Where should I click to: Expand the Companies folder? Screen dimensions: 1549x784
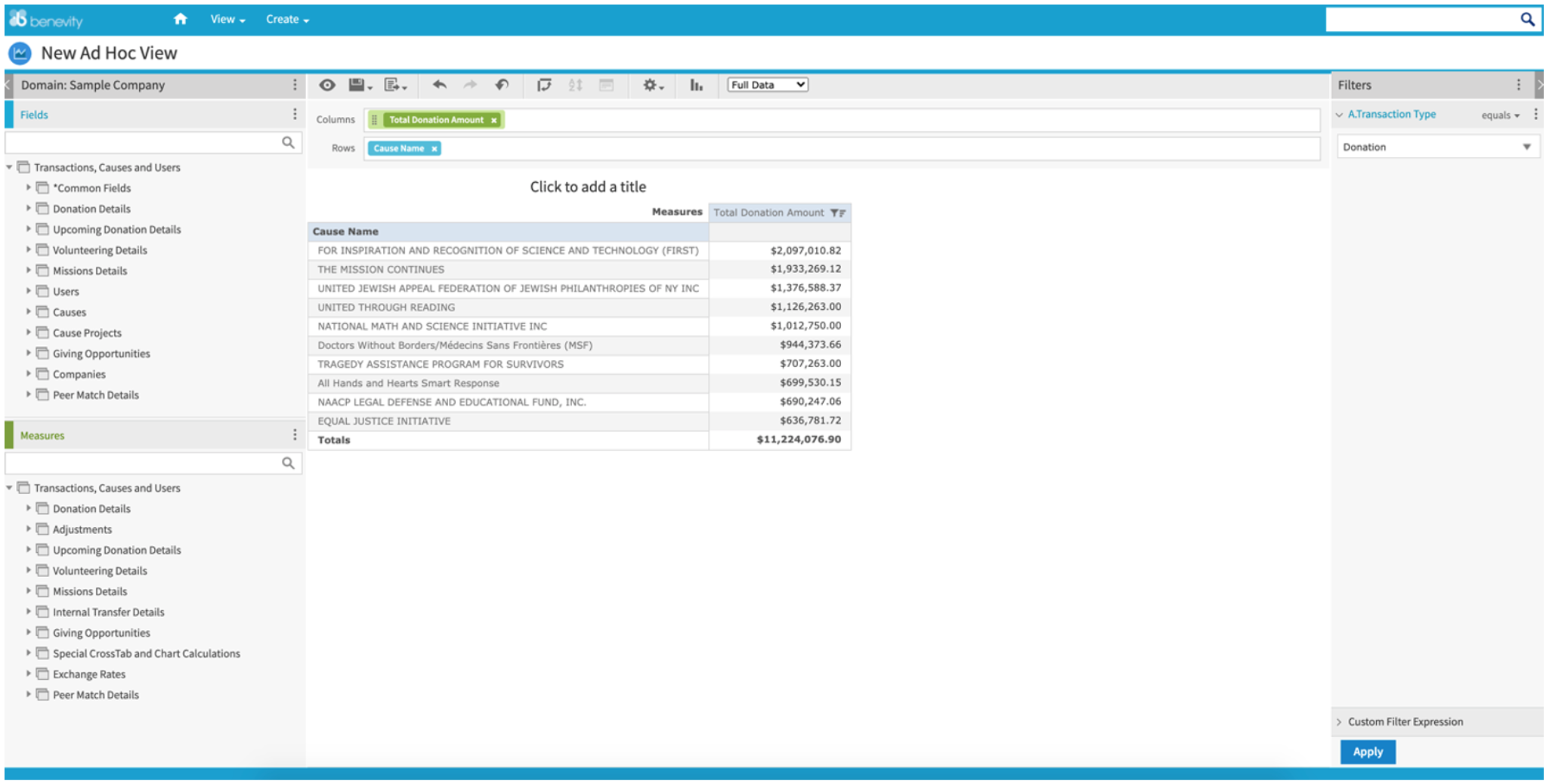click(x=29, y=373)
